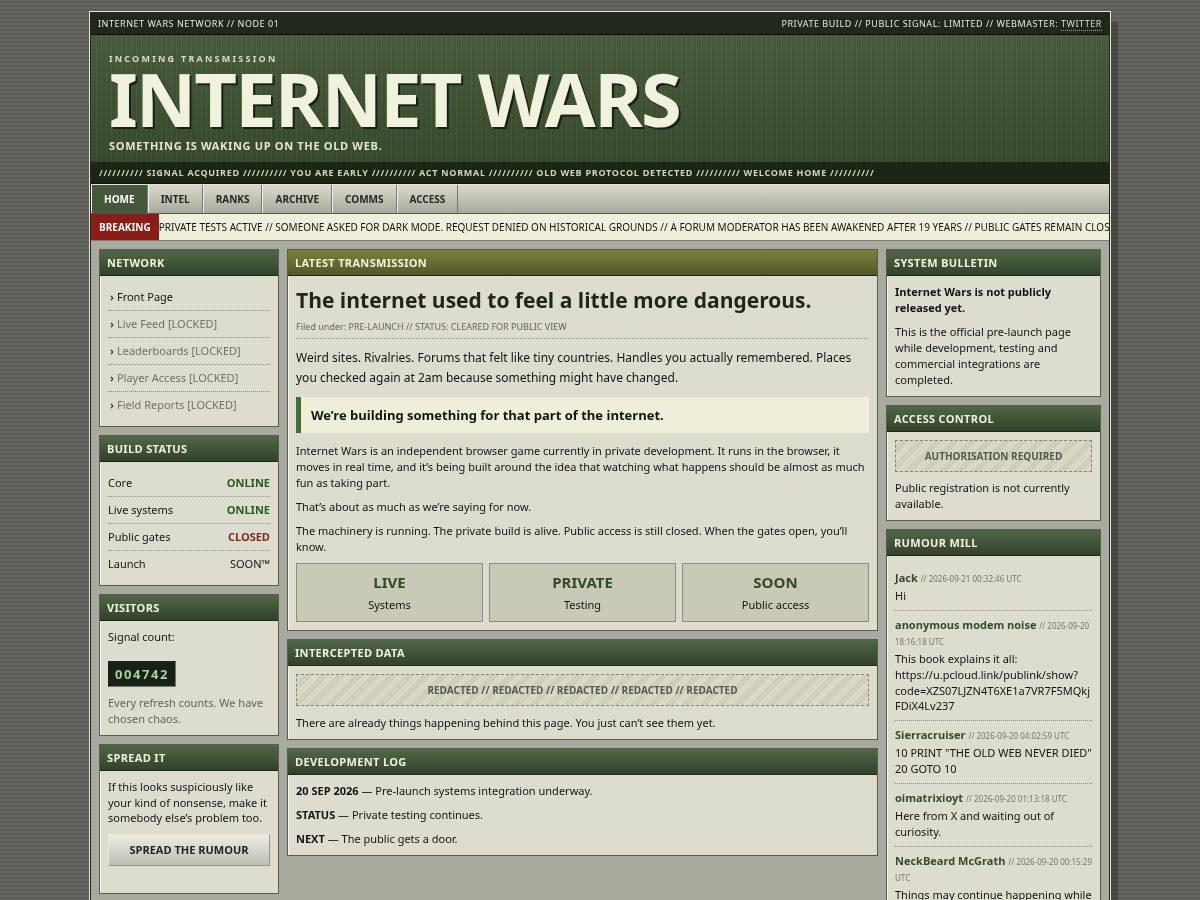
Task: Click the DEVELOPMENT LOG header
Action: [x=582, y=762]
